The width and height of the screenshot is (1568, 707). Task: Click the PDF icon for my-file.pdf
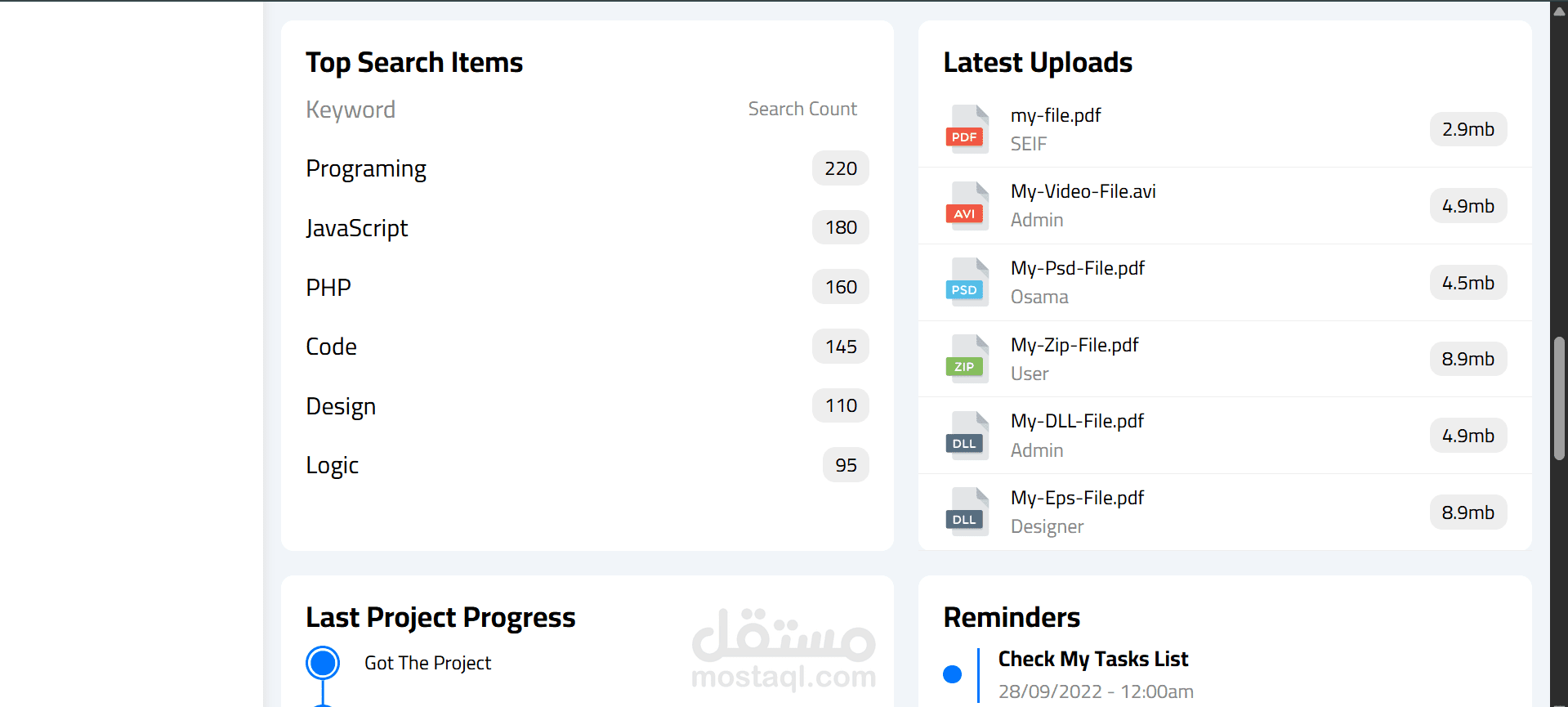coord(967,129)
